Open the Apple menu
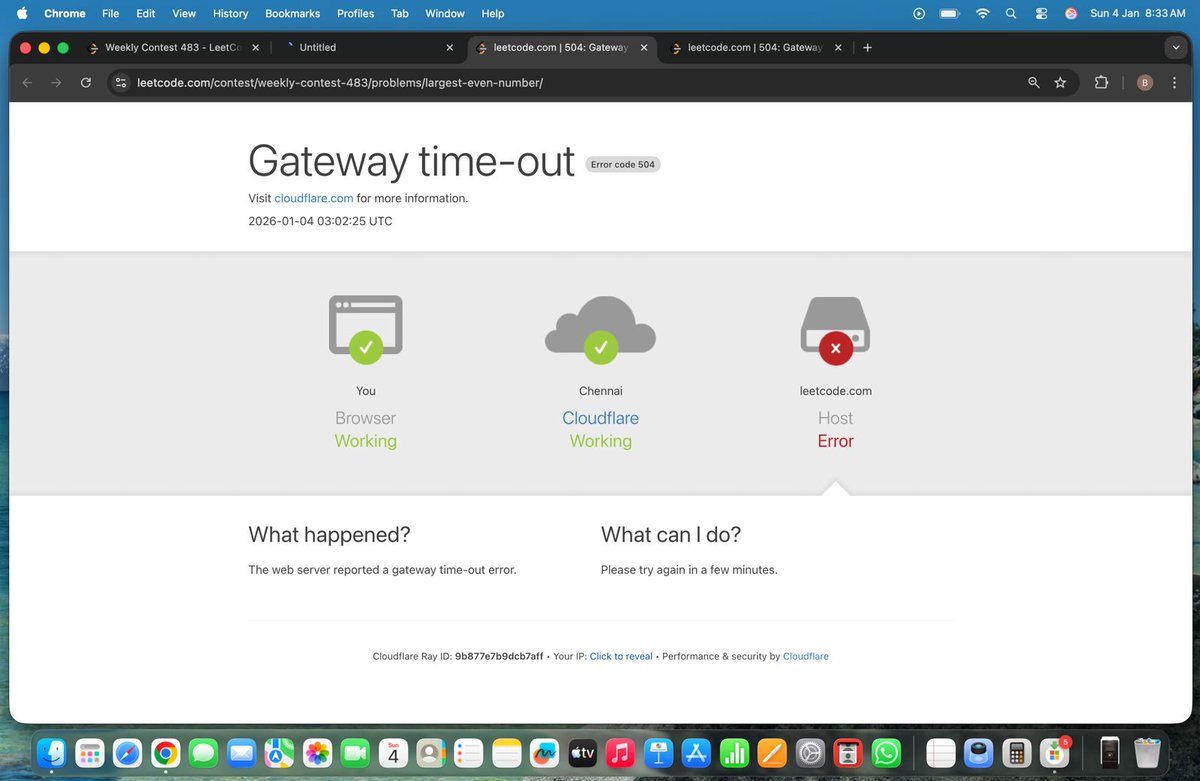The height and width of the screenshot is (781, 1200). tap(22, 14)
